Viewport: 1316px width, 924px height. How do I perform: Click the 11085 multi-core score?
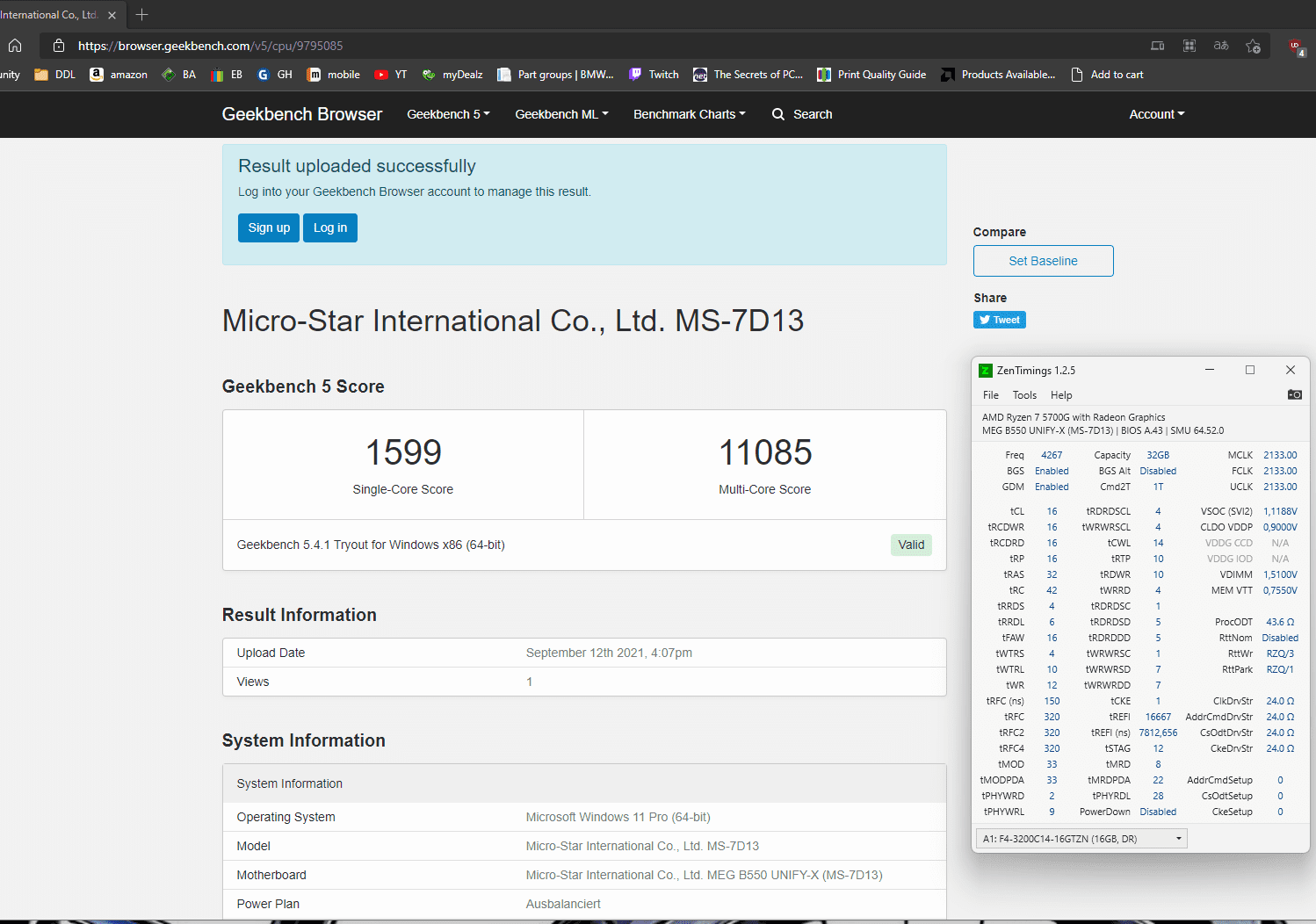(x=765, y=452)
